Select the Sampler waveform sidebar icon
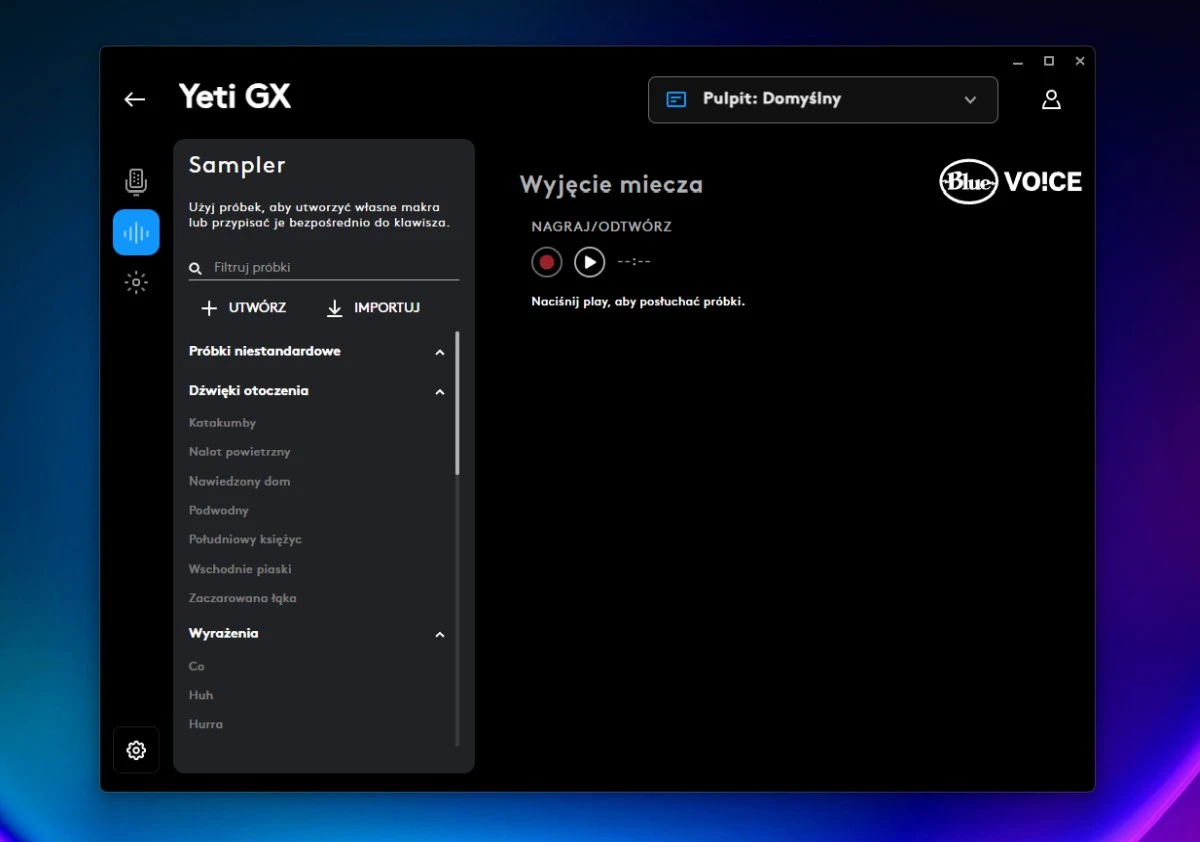 click(x=136, y=233)
